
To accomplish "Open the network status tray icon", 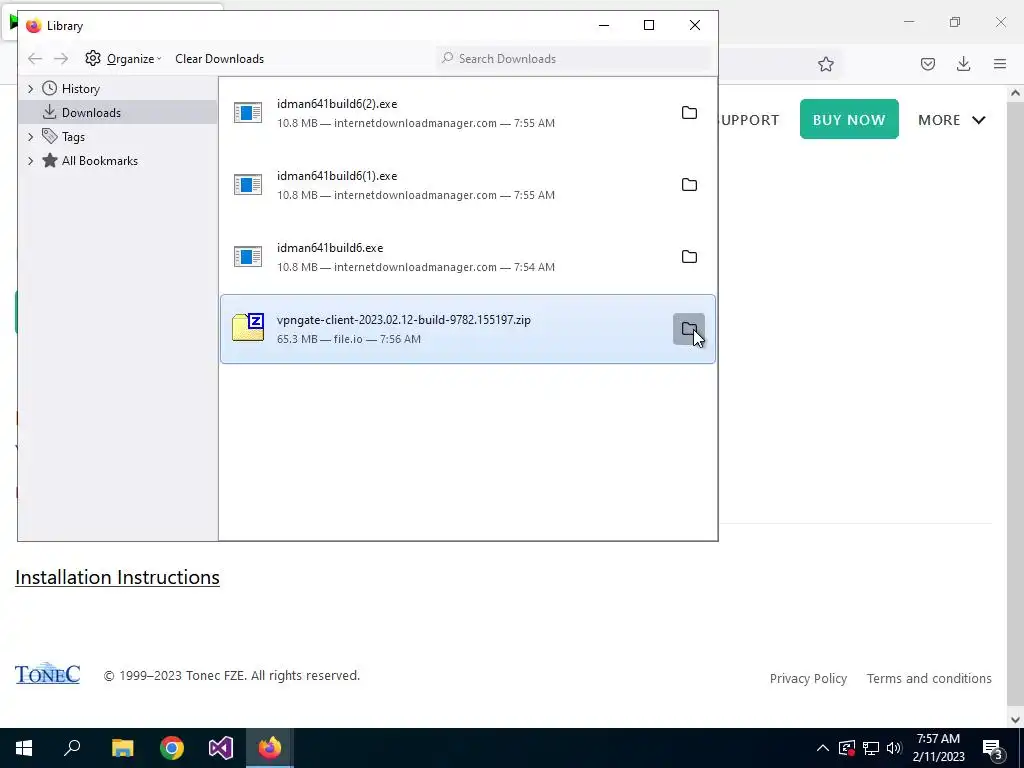I will point(871,748).
